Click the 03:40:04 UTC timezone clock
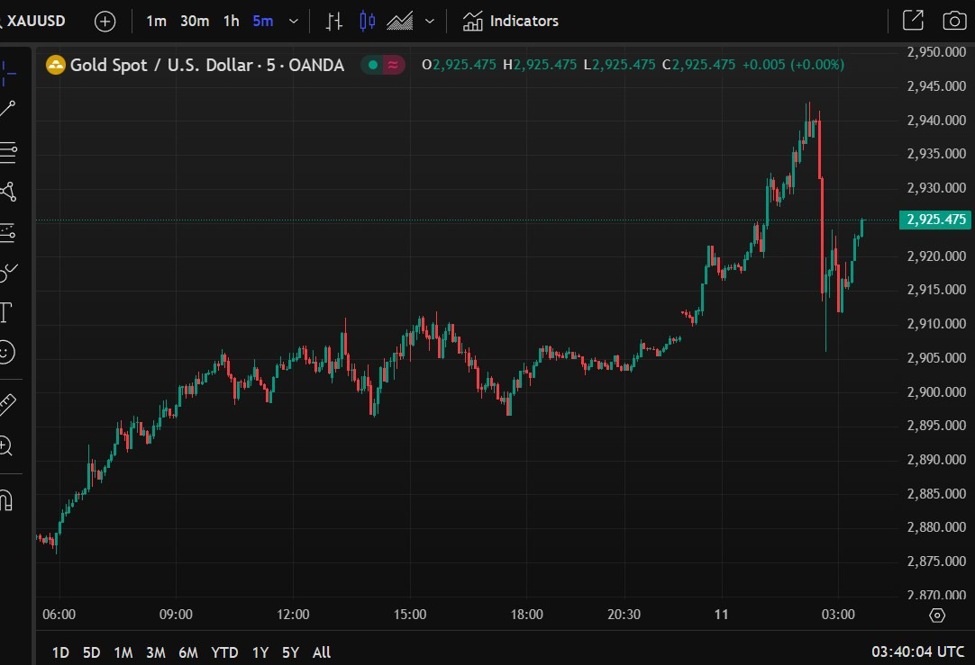 click(x=917, y=652)
